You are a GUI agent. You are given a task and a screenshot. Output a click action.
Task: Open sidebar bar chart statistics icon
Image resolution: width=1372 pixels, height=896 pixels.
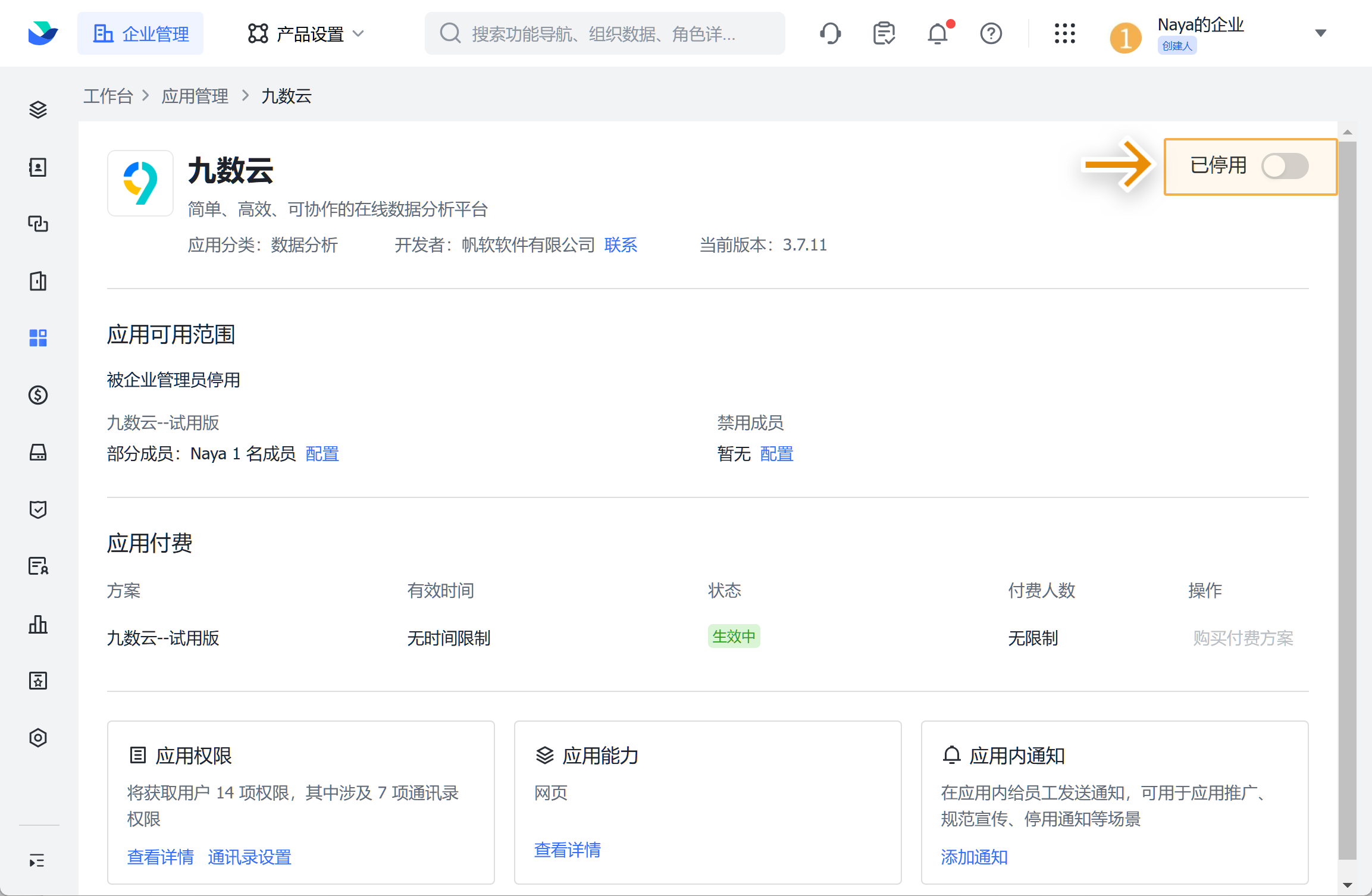pyautogui.click(x=38, y=624)
